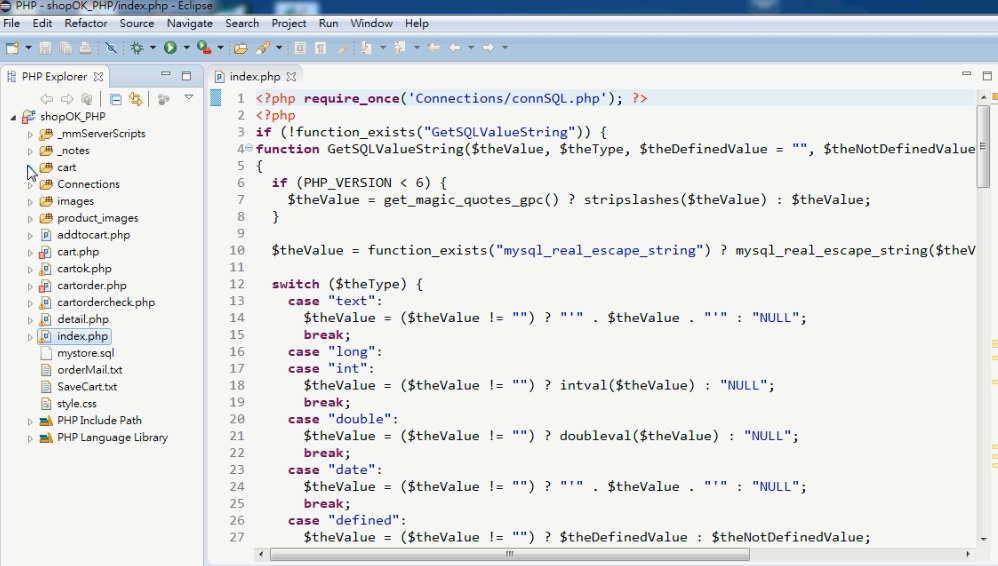Collapse the shopOK_PHP project node
The image size is (998, 566).
13,117
